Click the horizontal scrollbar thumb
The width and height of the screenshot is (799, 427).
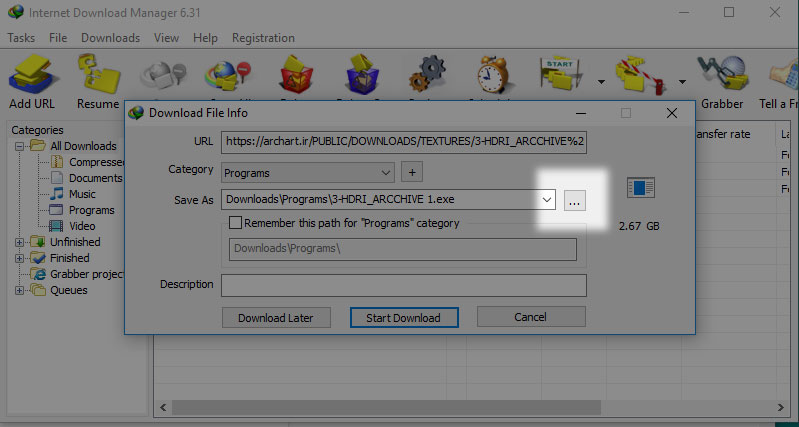coord(387,408)
